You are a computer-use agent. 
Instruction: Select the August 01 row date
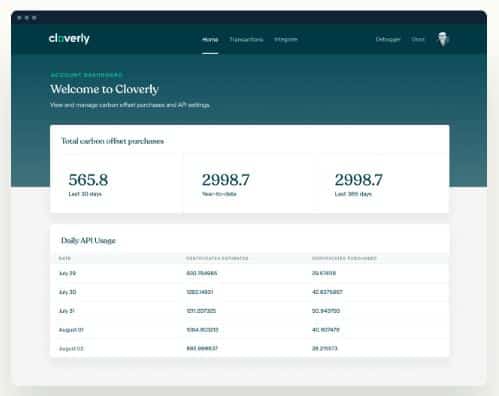coord(71,330)
